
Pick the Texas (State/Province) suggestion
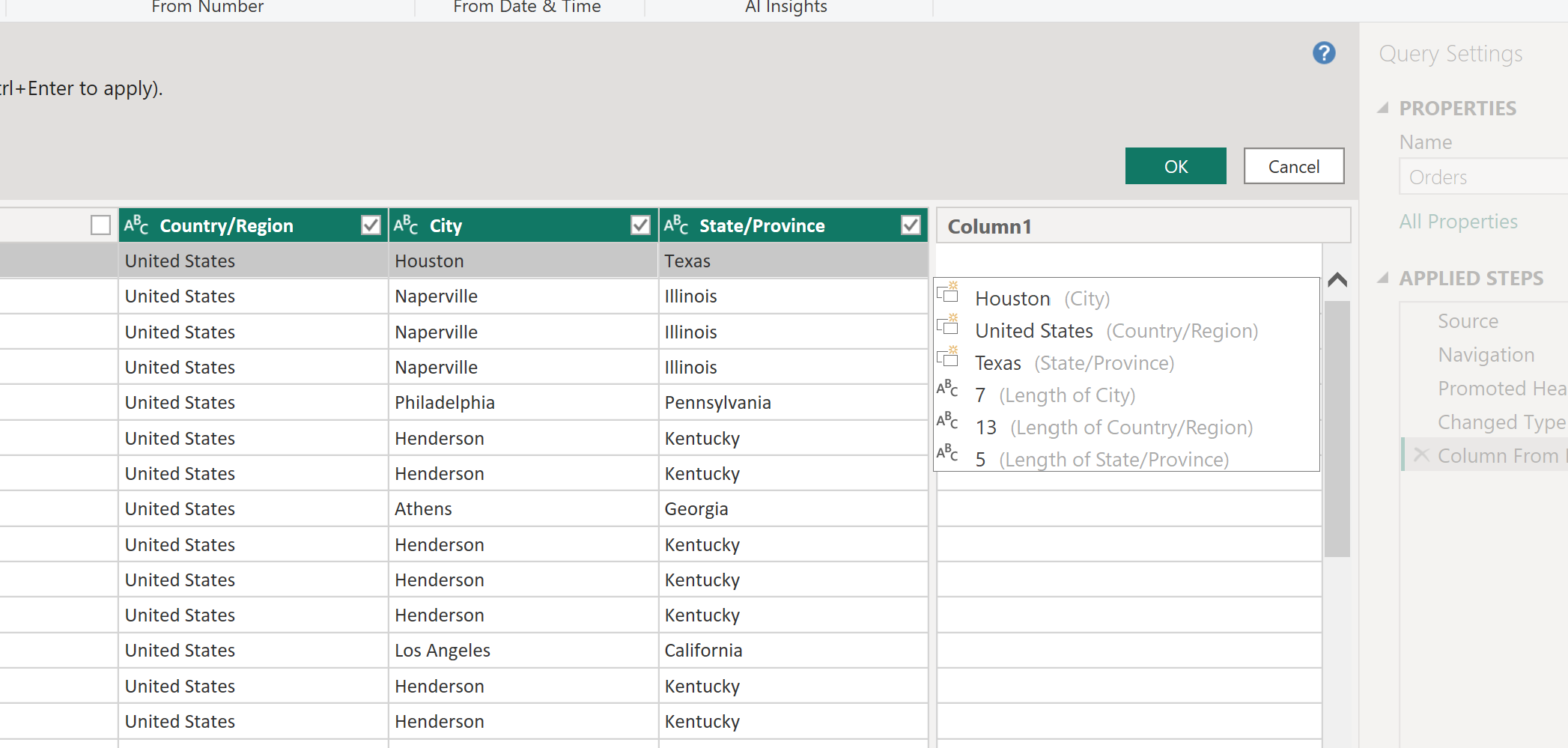[1074, 363]
